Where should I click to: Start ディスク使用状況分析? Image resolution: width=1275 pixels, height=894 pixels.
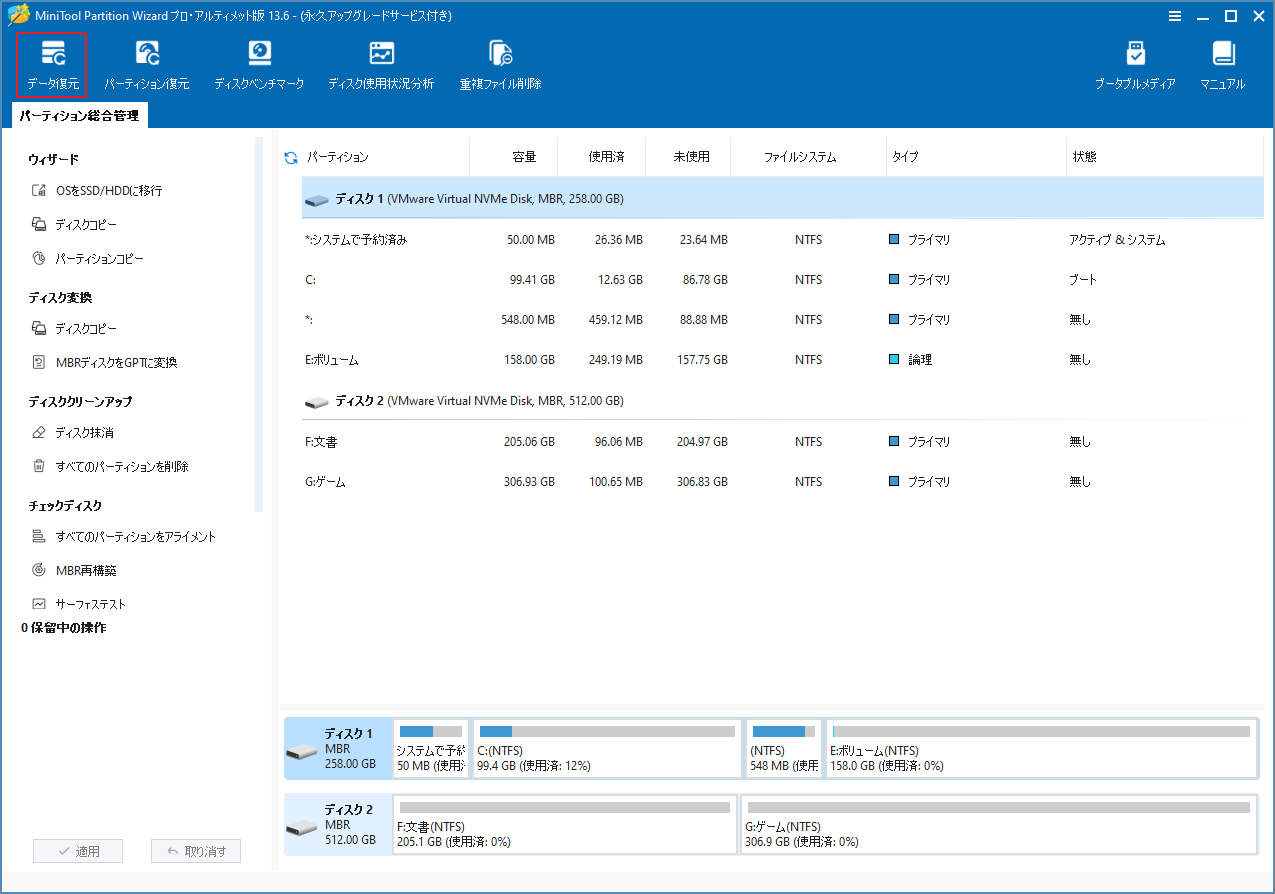381,63
